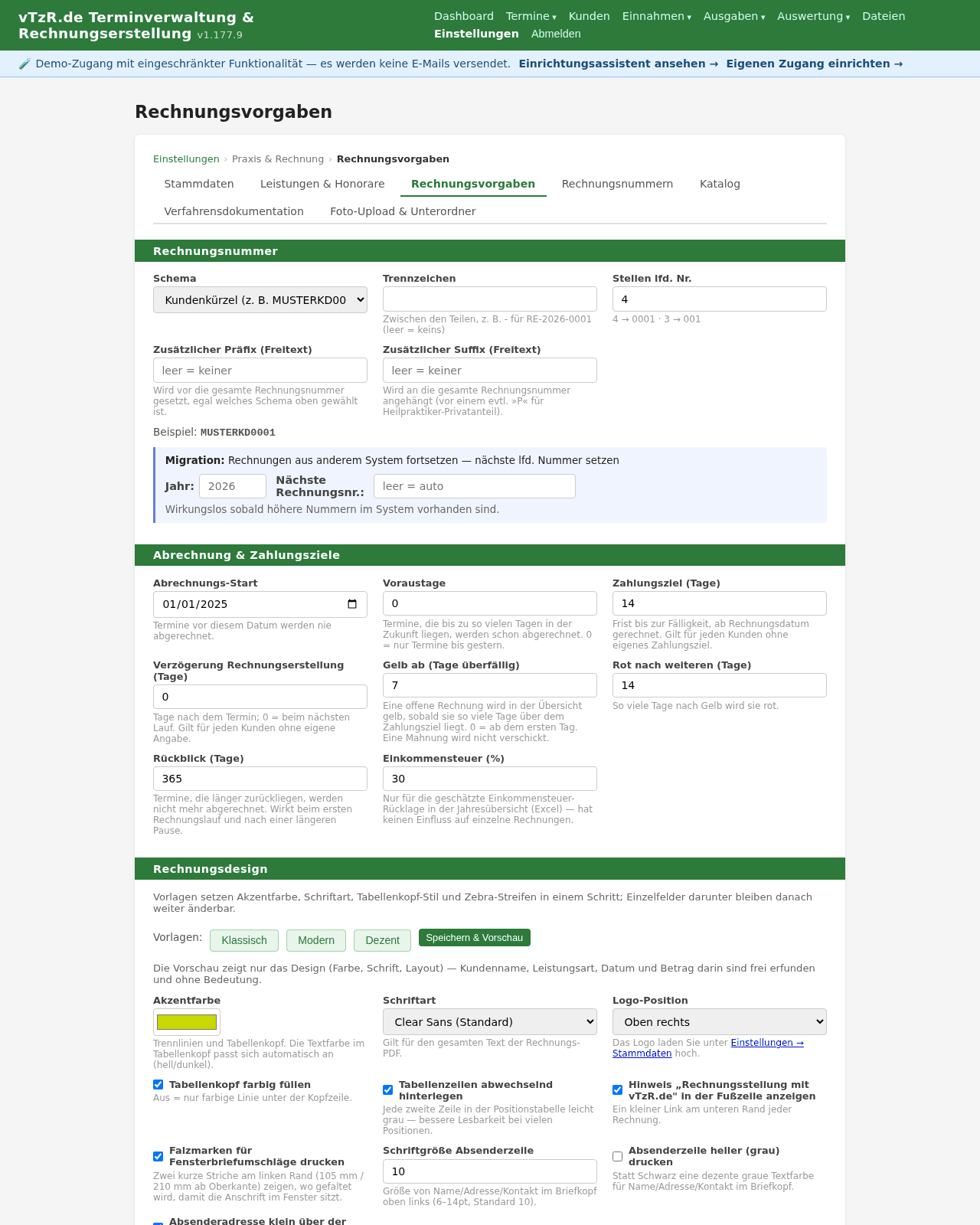The image size is (980, 1225).
Task: Click Speichern & Vorschau button
Action: [475, 938]
